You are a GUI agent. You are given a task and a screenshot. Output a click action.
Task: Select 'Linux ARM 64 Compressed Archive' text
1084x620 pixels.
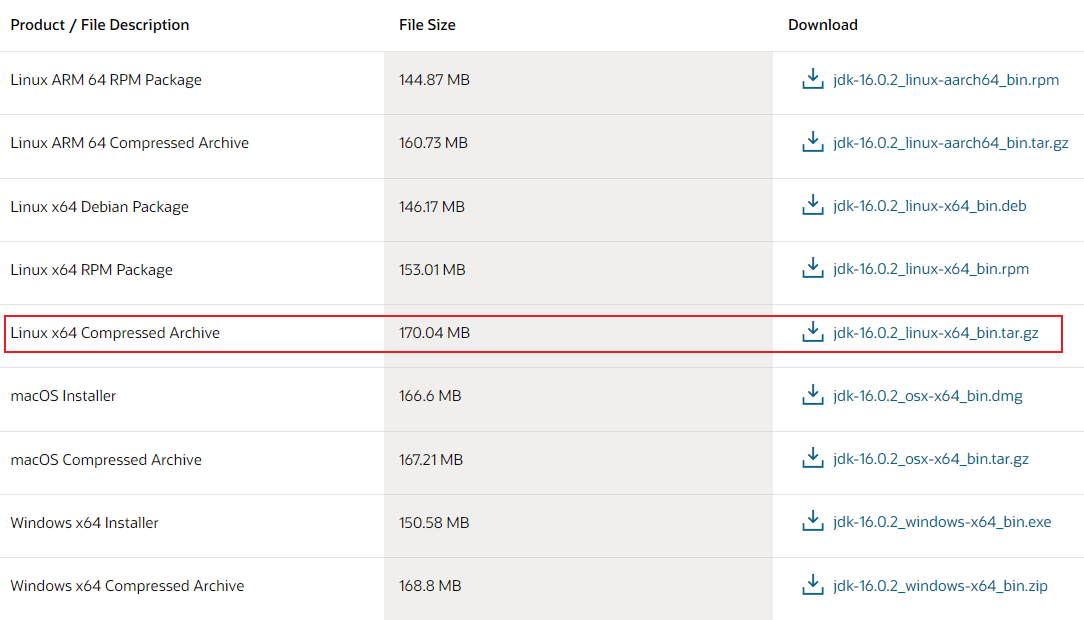[x=129, y=143]
